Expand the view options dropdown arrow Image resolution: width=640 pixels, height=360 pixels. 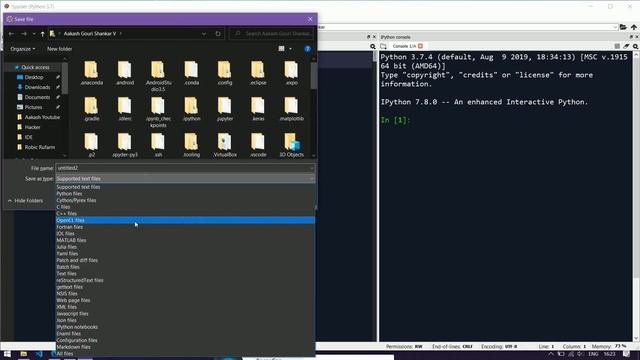pos(291,49)
